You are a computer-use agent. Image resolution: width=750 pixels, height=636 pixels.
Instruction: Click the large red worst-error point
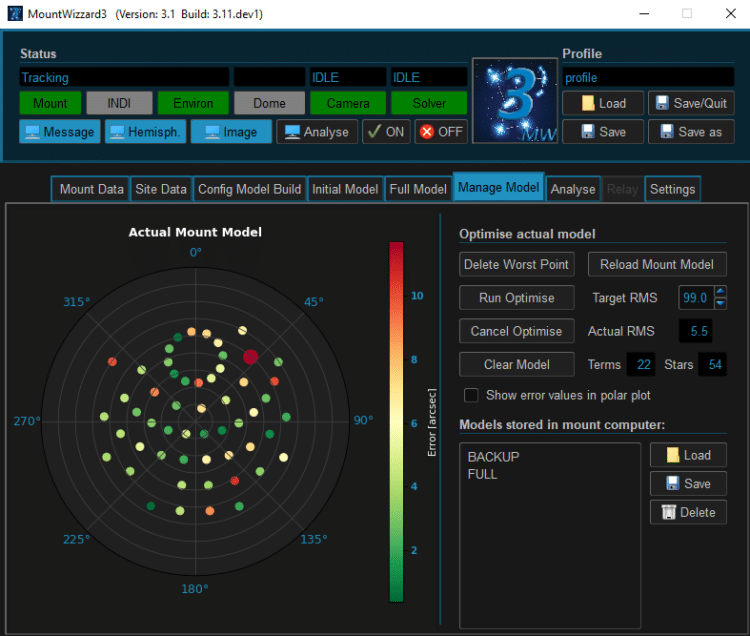[250, 356]
